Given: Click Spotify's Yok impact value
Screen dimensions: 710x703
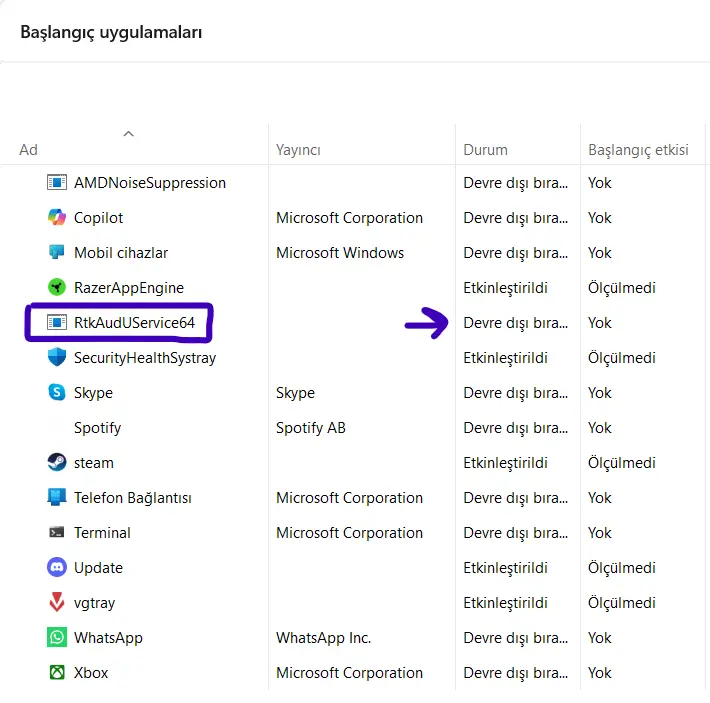Looking at the screenshot, I should (600, 428).
